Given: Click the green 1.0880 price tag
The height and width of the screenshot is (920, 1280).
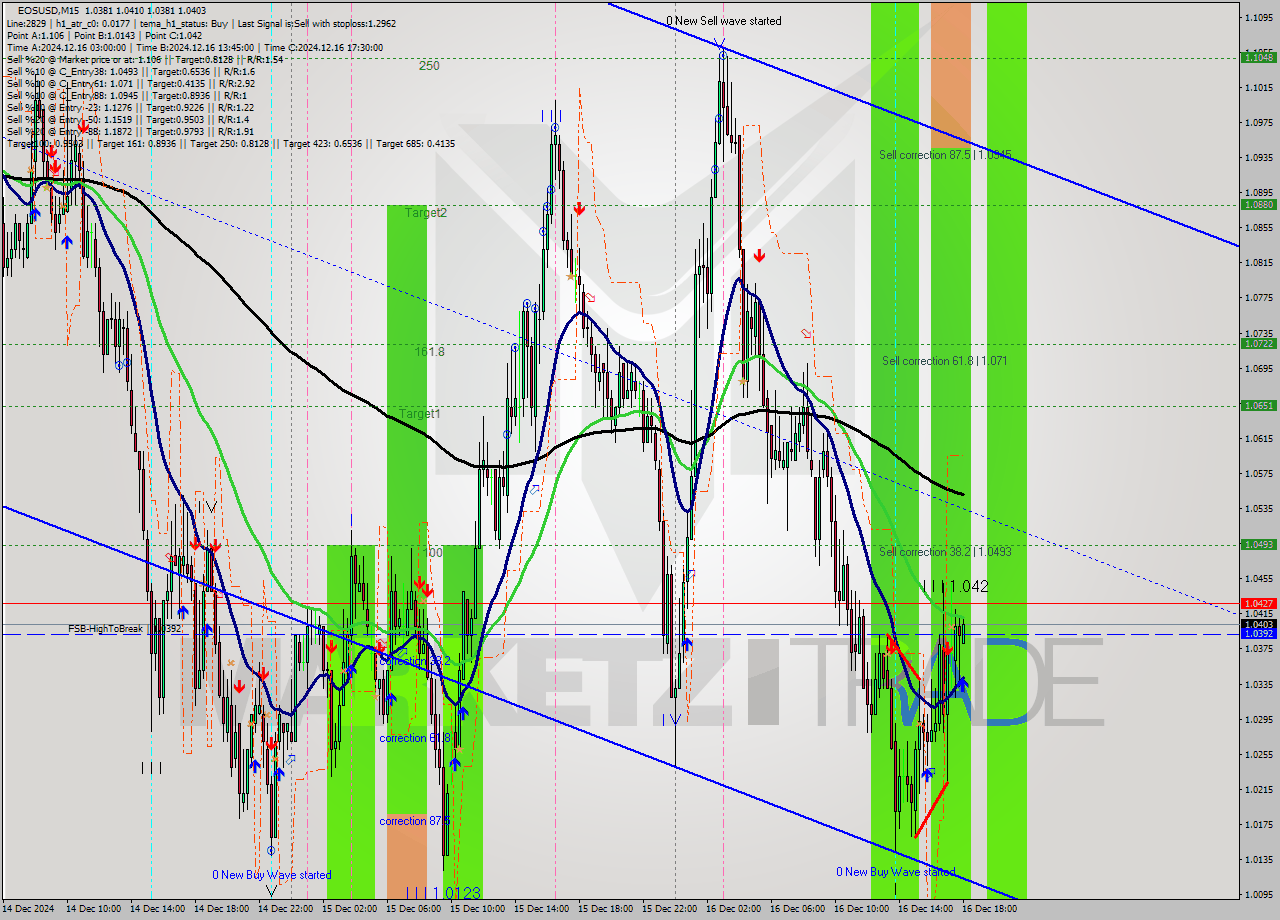Looking at the screenshot, I should 1258,204.
